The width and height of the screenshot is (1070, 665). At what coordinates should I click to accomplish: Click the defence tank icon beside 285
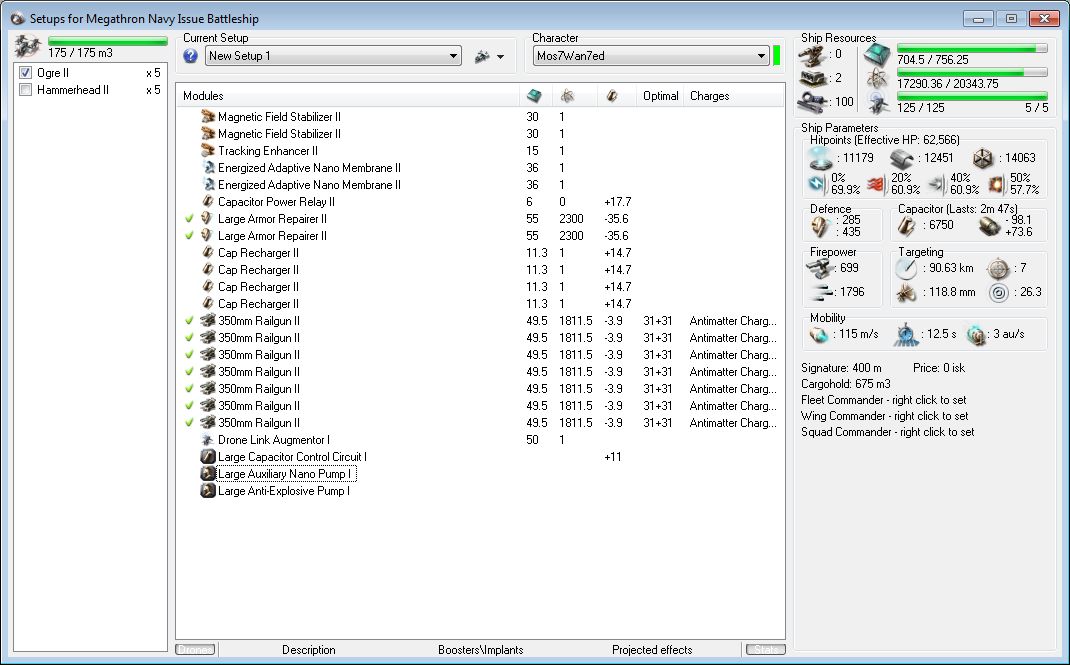[x=820, y=226]
